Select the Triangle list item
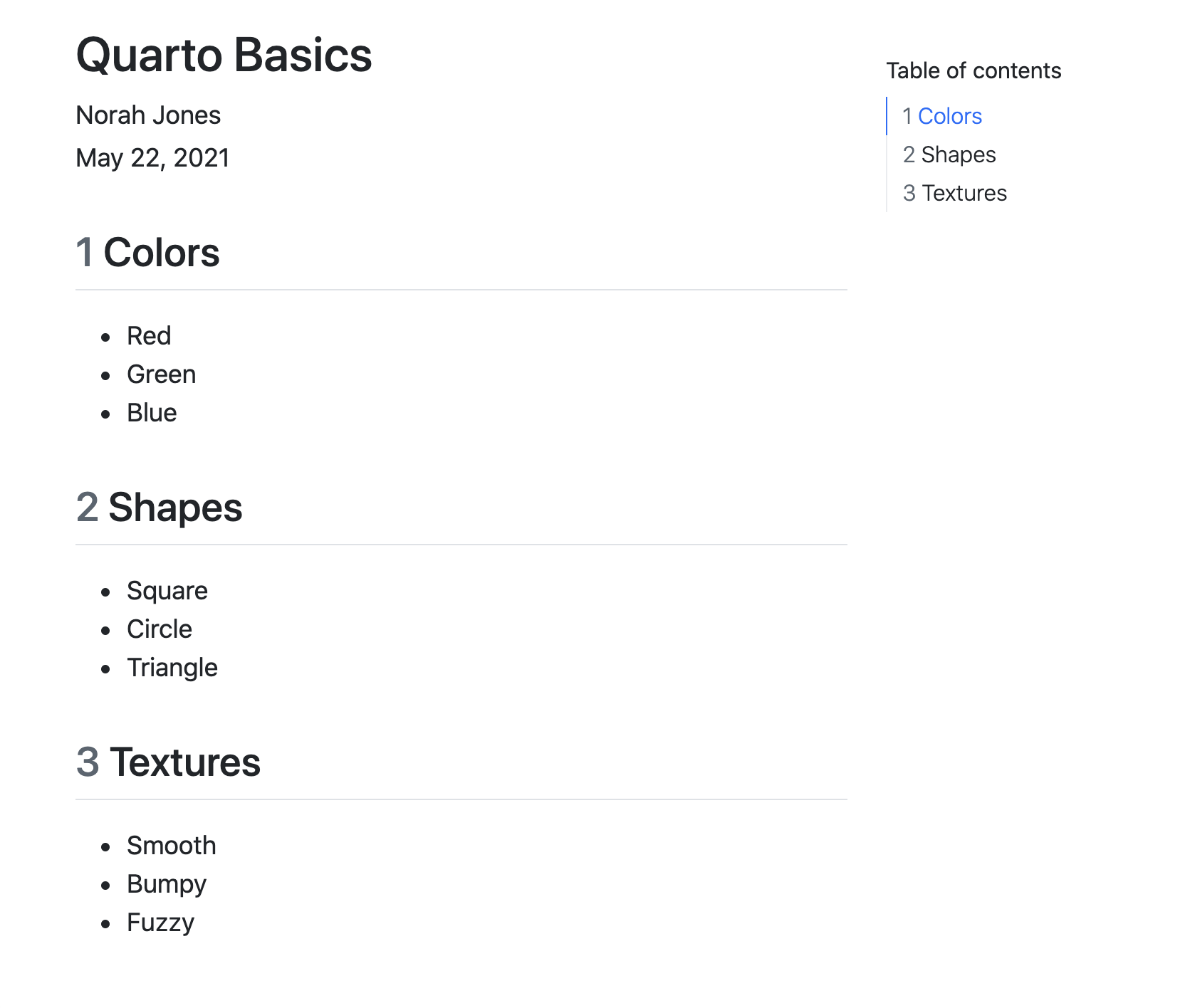Screen dimensions: 1185x1008 tap(172, 667)
